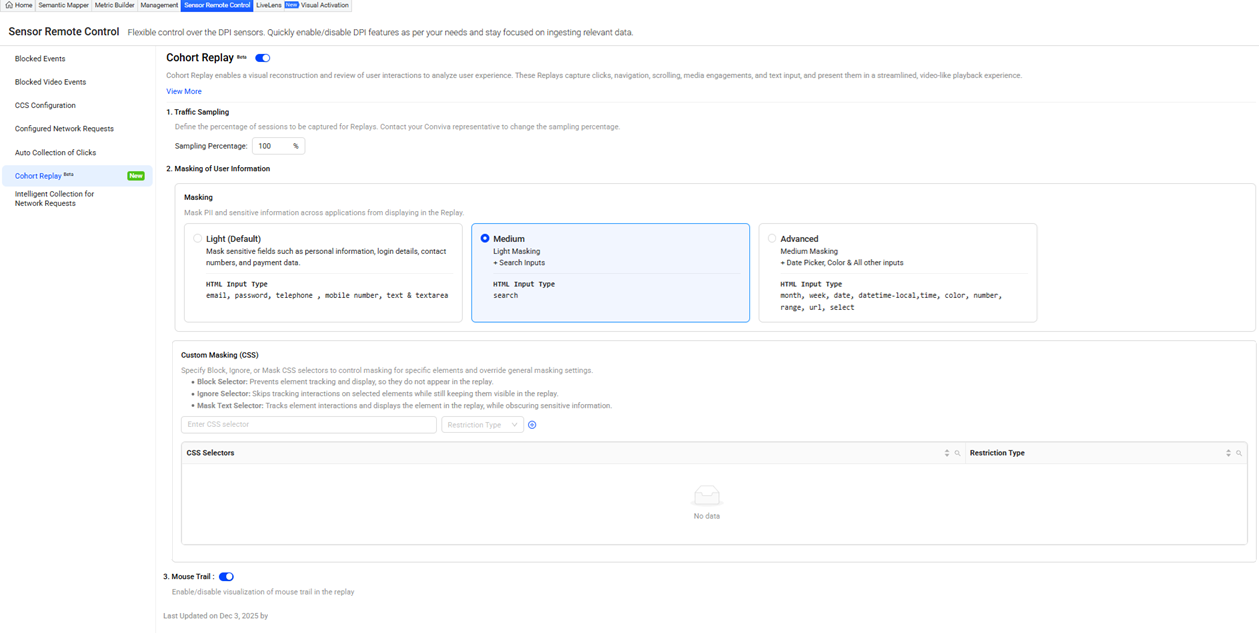Turn off the Mouse Trail switch
1259x633 pixels.
226,577
